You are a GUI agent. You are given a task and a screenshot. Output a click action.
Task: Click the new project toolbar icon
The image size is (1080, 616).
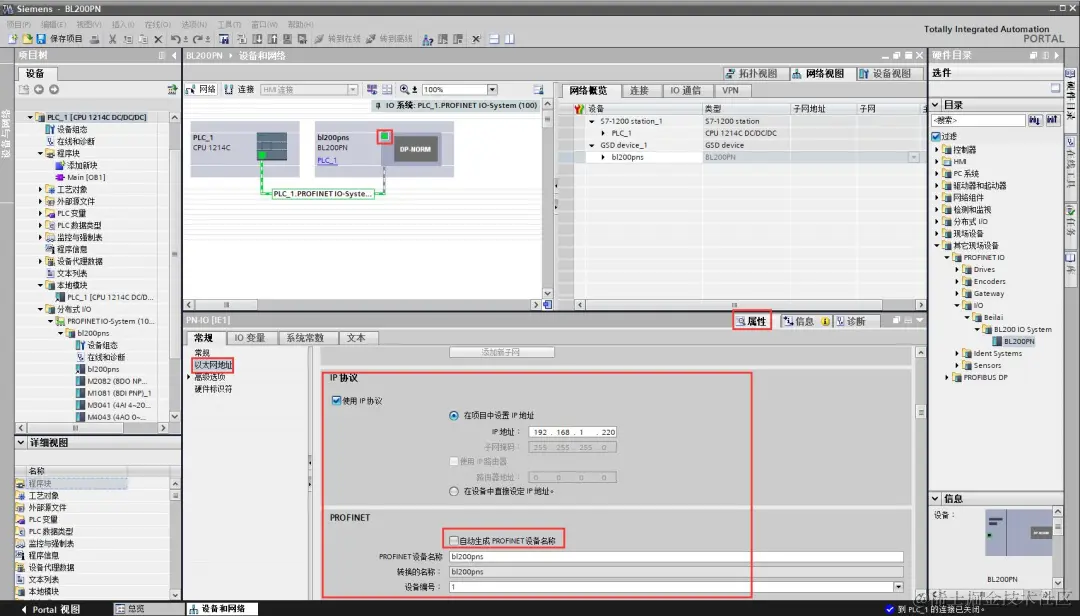click(12, 39)
